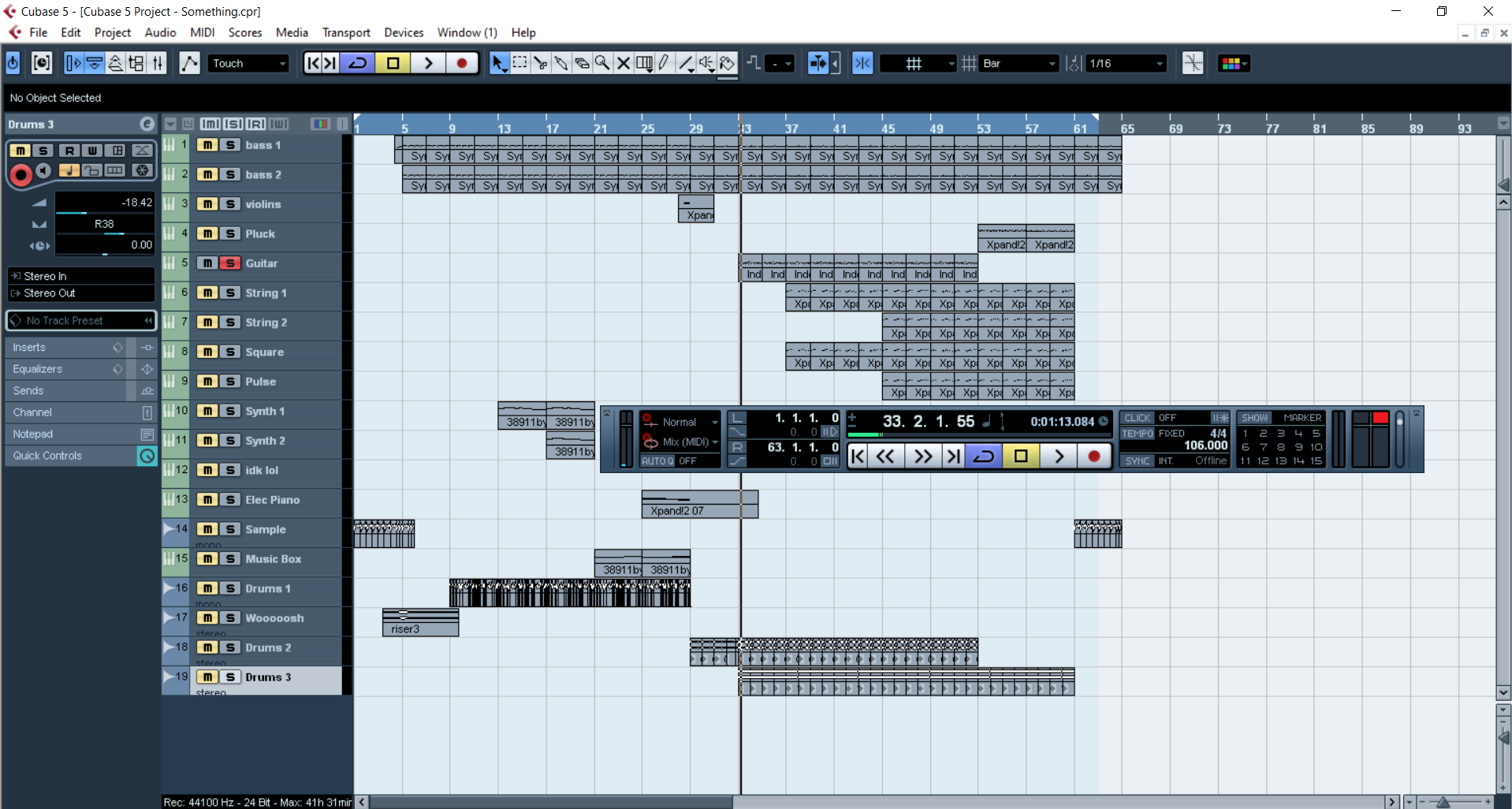1512x809 pixels.
Task: Open the Scores menu
Action: pyautogui.click(x=245, y=32)
